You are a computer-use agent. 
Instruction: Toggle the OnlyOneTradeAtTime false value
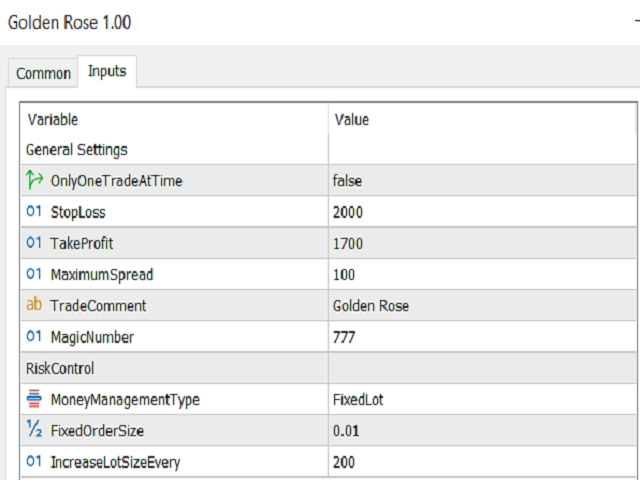482,180
